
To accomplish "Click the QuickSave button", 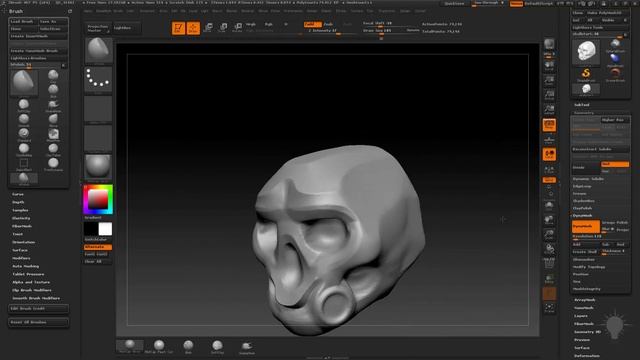I will (x=454, y=3).
